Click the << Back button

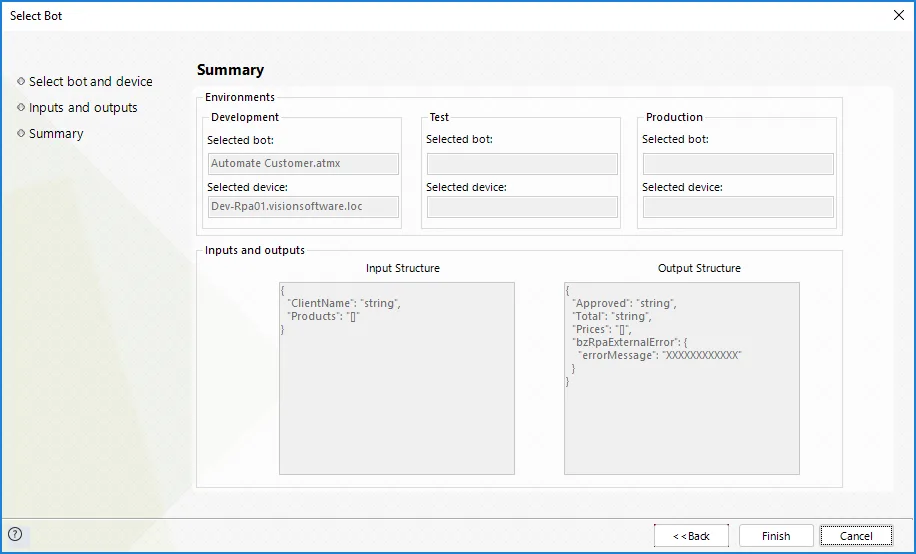[x=691, y=536]
